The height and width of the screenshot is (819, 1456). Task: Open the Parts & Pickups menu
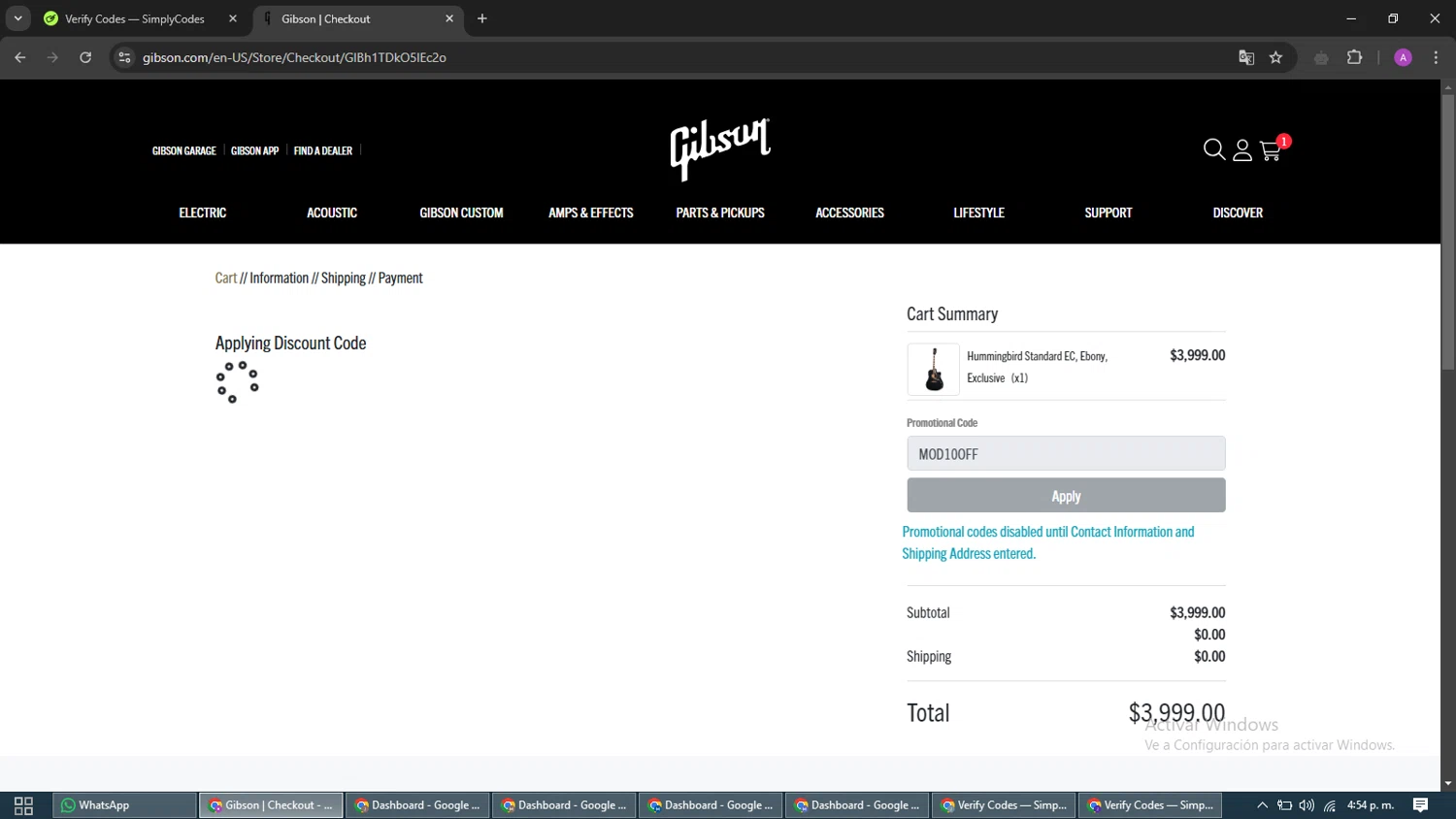pyautogui.click(x=720, y=213)
